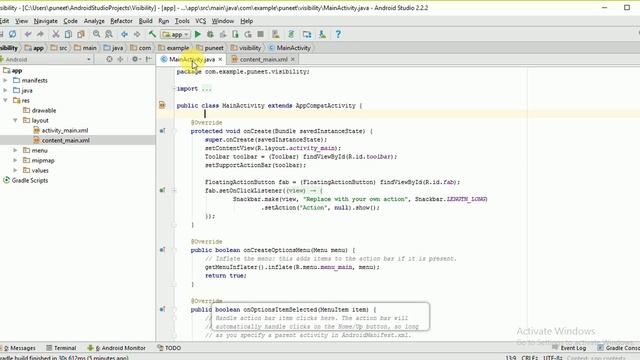Viewport: 640px width, 360px height.
Task: Hide the project panel with the hide icon
Action: point(149,59)
